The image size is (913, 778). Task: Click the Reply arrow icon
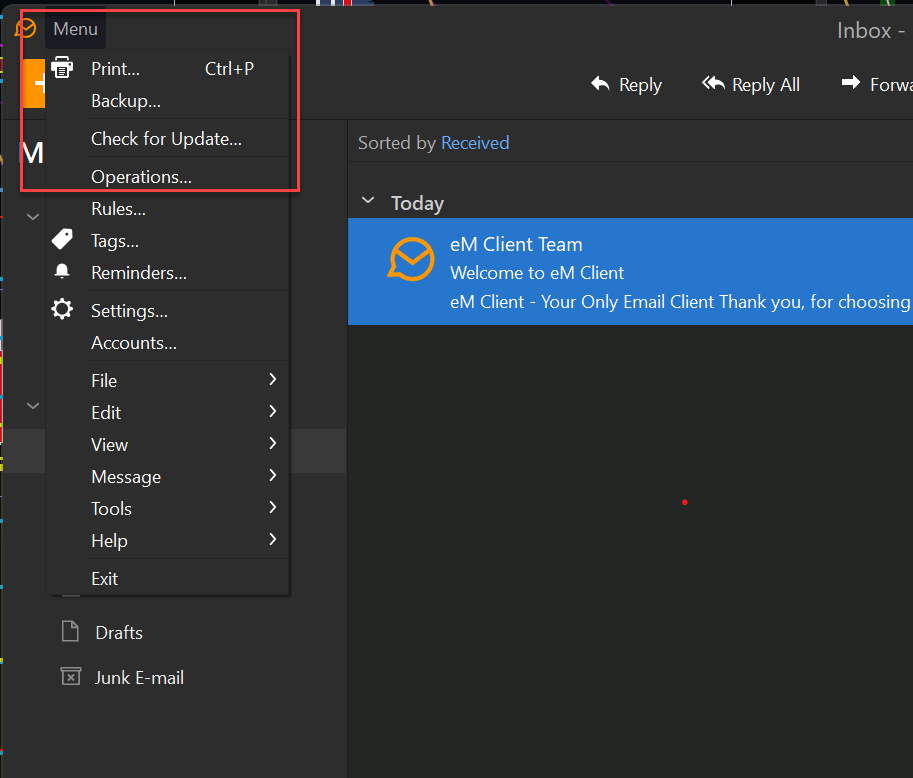click(600, 84)
